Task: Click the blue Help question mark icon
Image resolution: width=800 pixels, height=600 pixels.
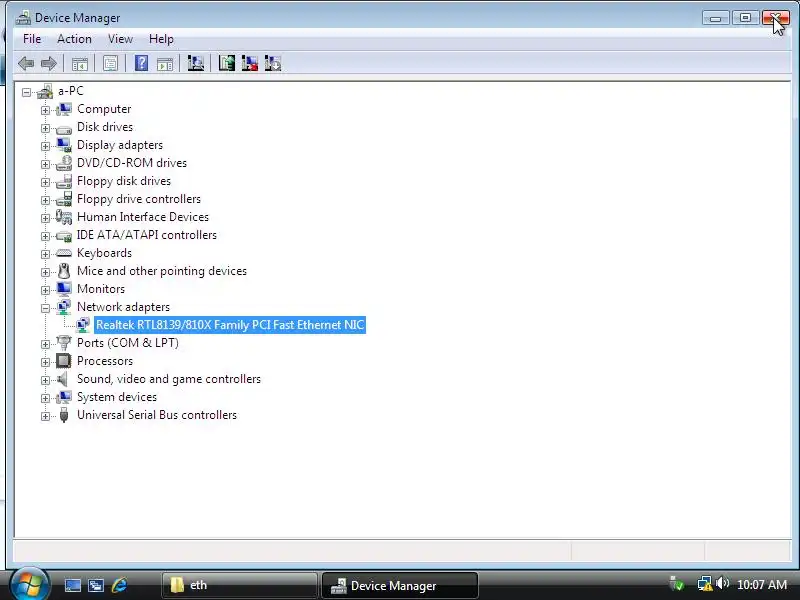Action: pyautogui.click(x=141, y=63)
